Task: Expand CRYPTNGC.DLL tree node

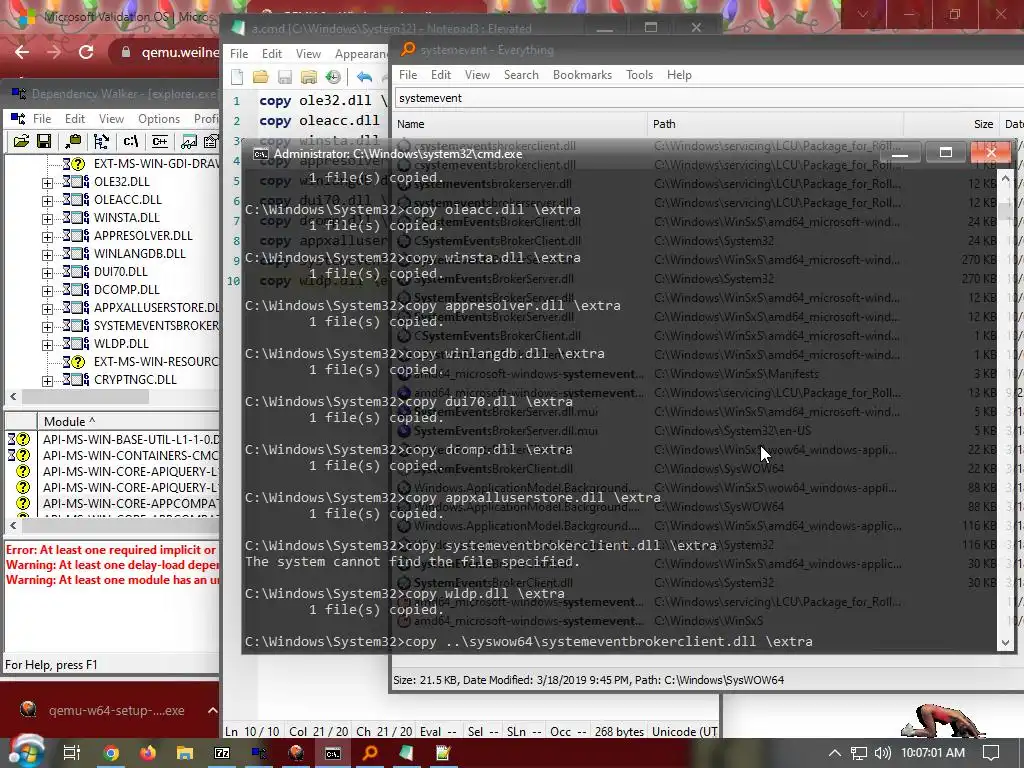Action: coord(47,381)
